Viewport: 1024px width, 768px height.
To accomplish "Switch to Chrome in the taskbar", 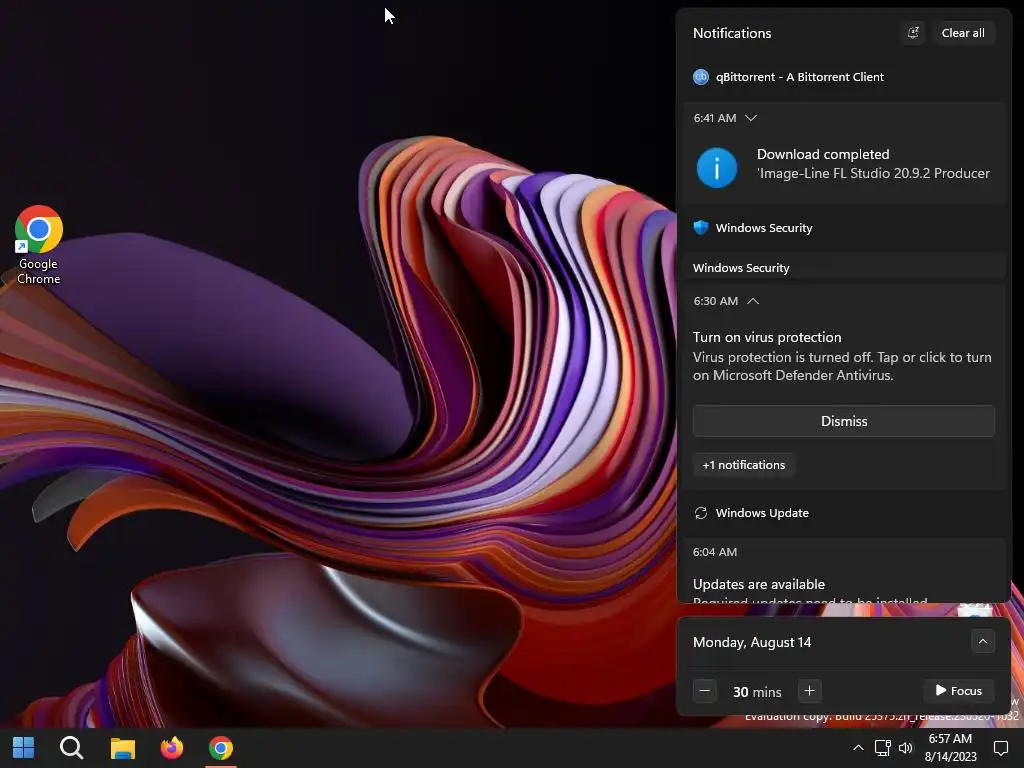I will (221, 748).
